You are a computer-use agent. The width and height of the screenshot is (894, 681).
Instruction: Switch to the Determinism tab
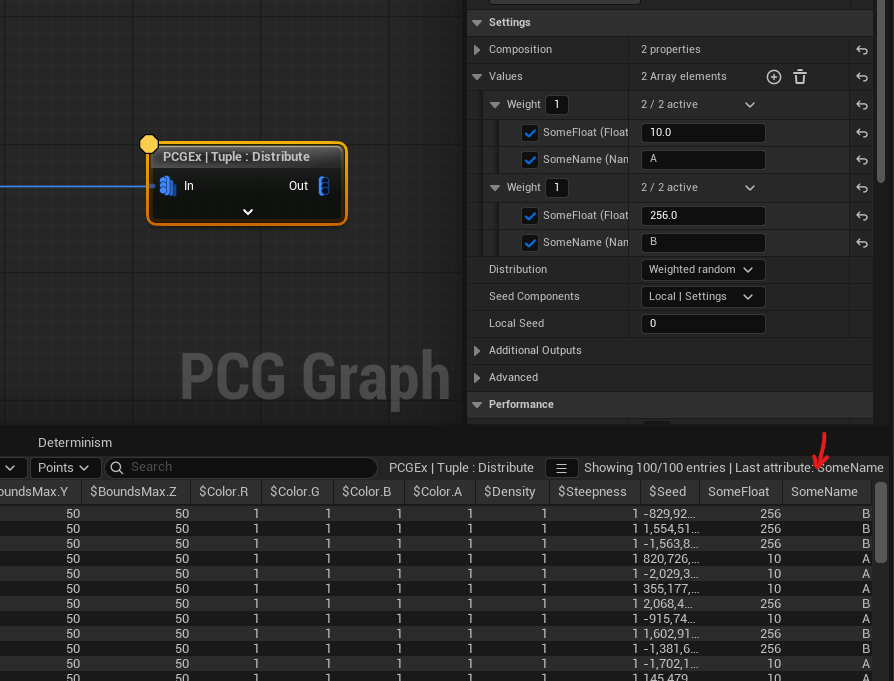75,442
